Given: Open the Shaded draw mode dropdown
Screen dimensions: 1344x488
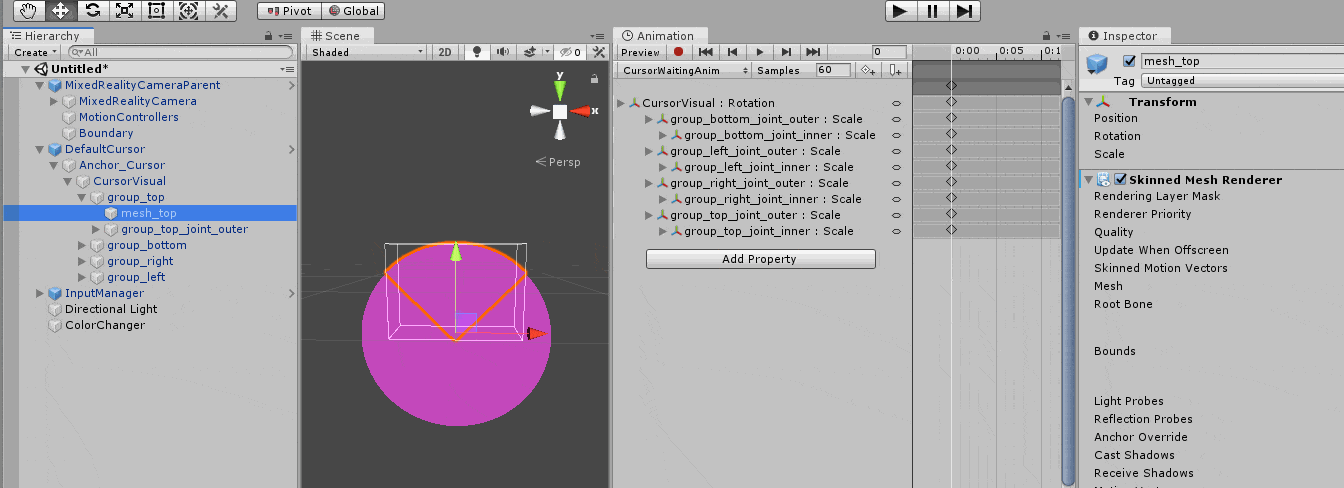Looking at the screenshot, I should pos(366,52).
